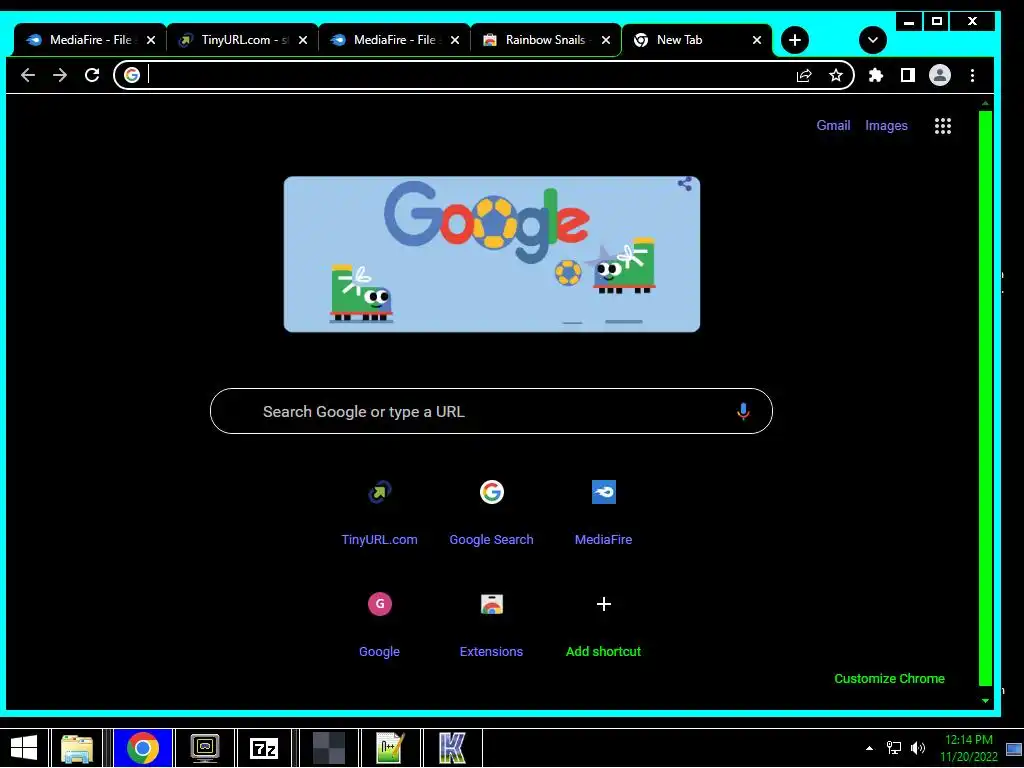Click the Add shortcut plus tile
Viewport: 1024px width, 768px height.
click(x=603, y=624)
